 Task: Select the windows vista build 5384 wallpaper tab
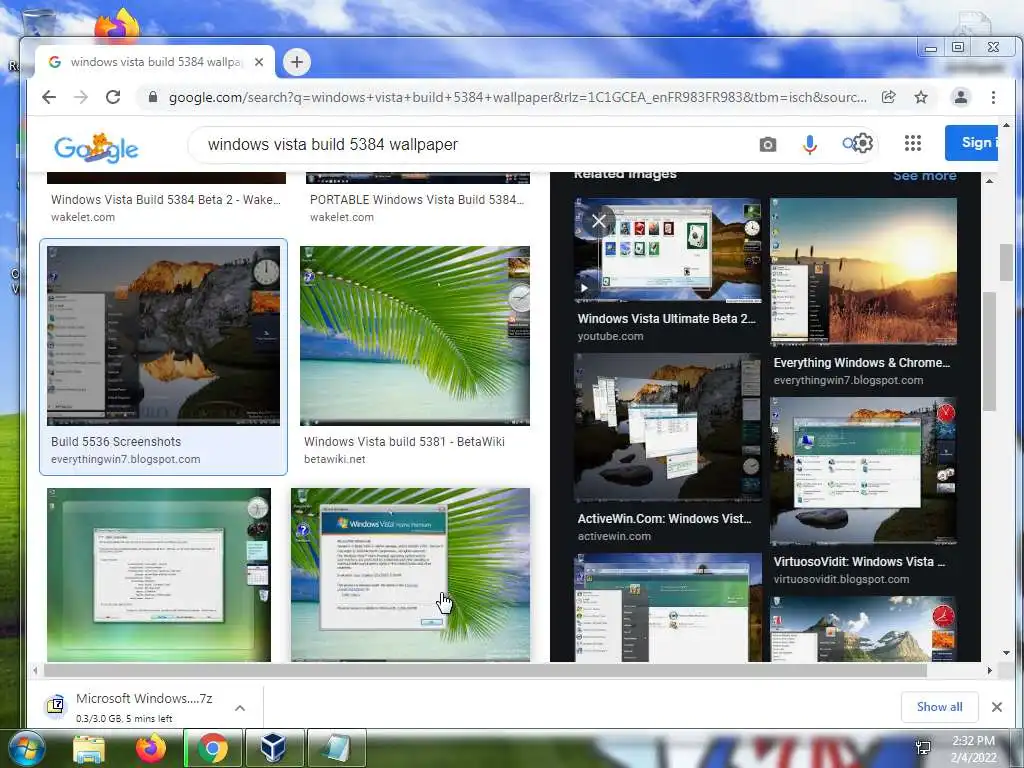(155, 62)
